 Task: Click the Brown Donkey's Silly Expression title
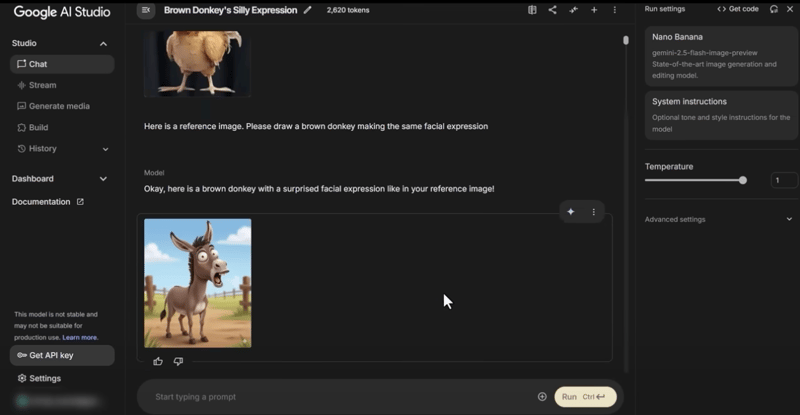click(x=230, y=10)
